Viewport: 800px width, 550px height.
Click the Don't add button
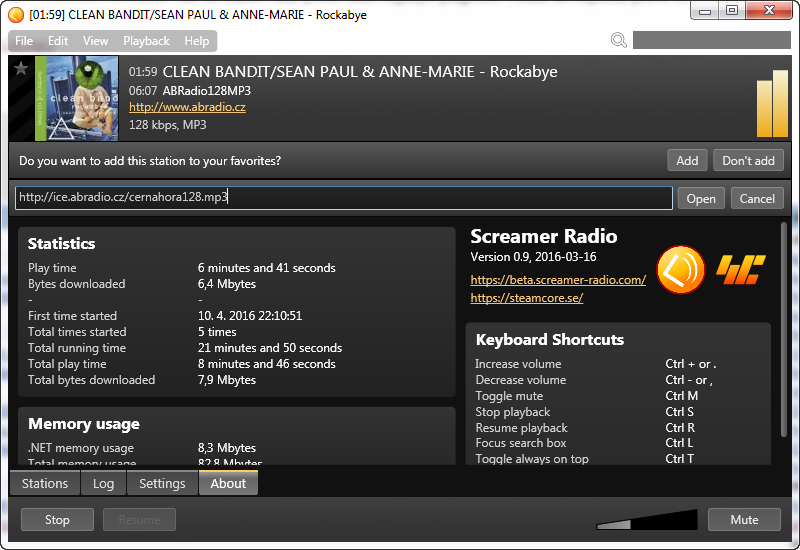click(748, 161)
